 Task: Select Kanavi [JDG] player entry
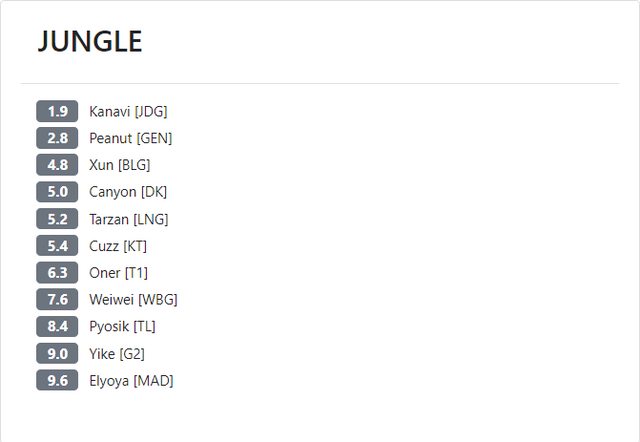[x=128, y=111]
